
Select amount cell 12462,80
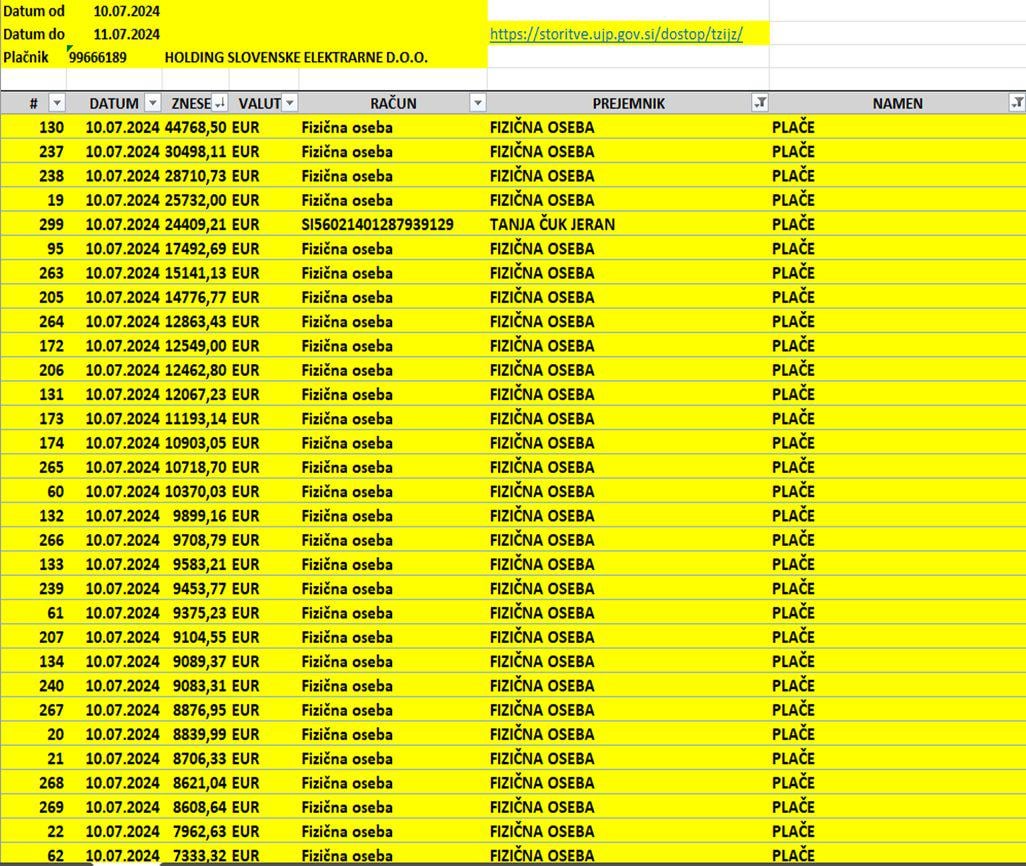click(195, 370)
